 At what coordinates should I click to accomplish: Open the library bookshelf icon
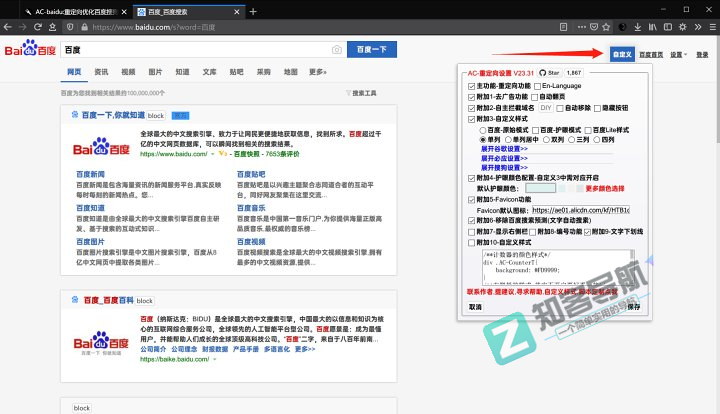coord(652,27)
